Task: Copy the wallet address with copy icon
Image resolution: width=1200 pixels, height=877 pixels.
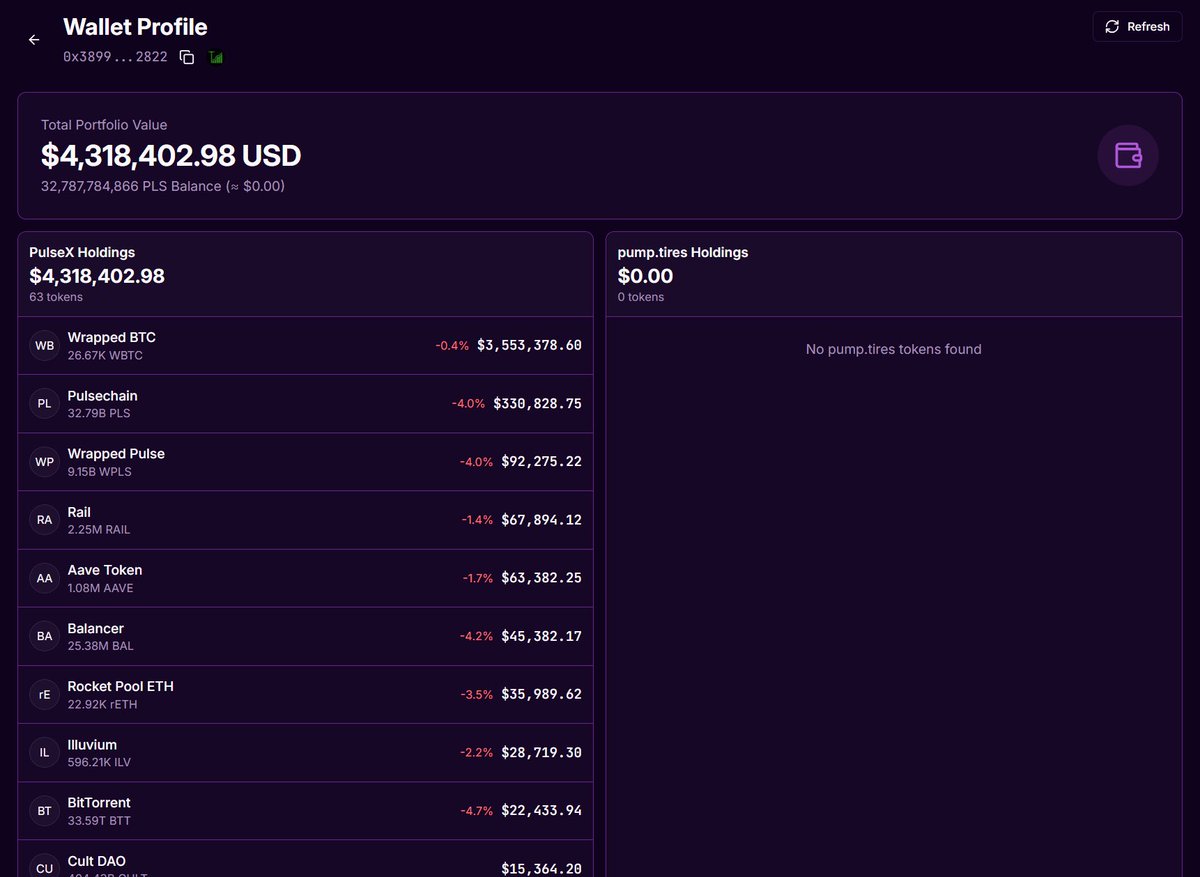Action: 187,57
